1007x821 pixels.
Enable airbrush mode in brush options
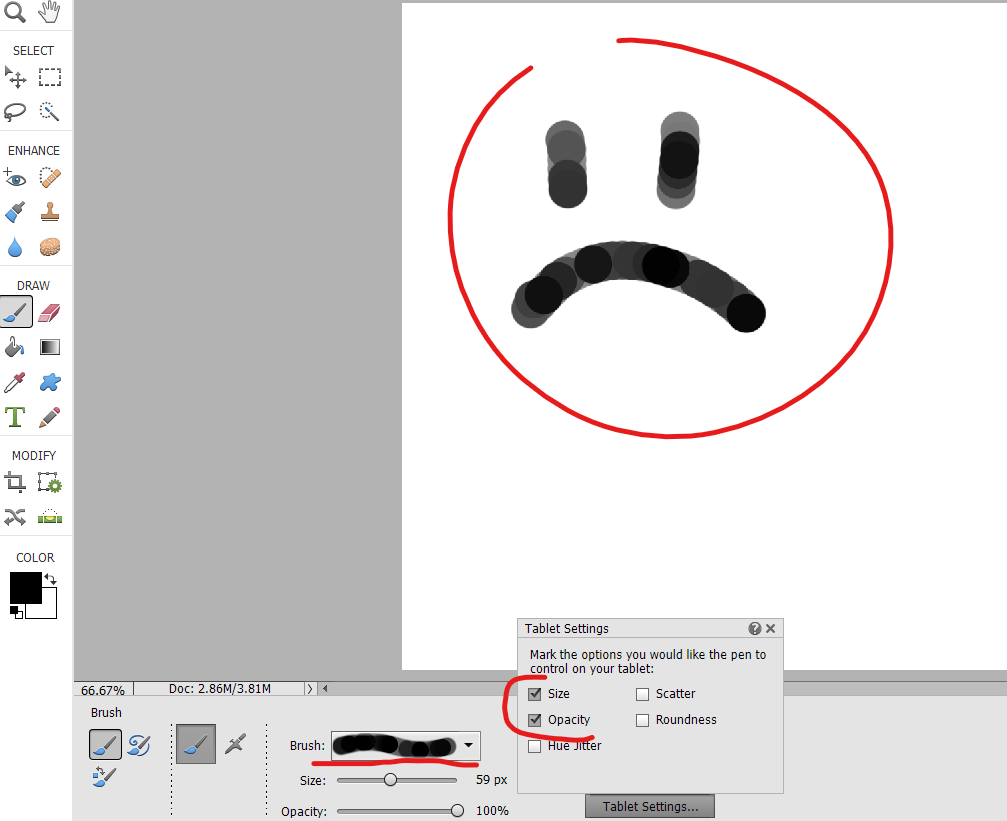pos(235,744)
